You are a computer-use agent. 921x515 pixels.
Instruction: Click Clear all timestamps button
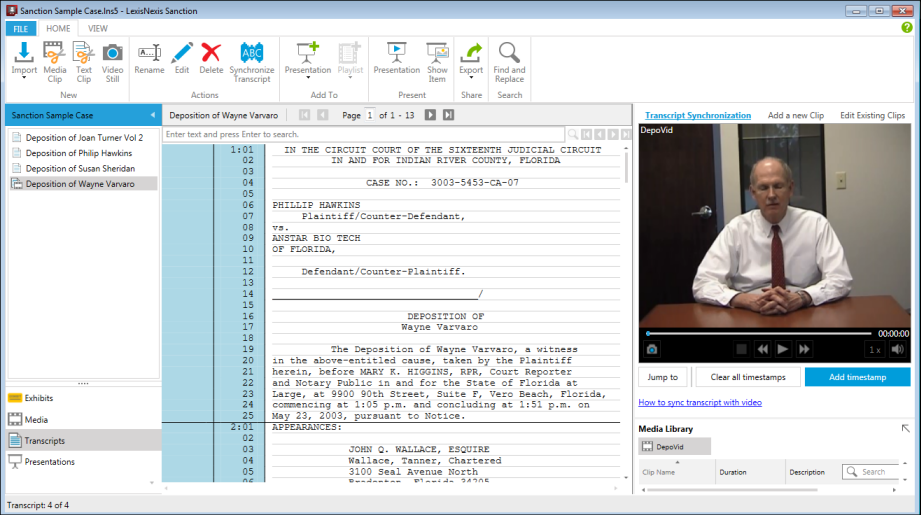[748, 377]
